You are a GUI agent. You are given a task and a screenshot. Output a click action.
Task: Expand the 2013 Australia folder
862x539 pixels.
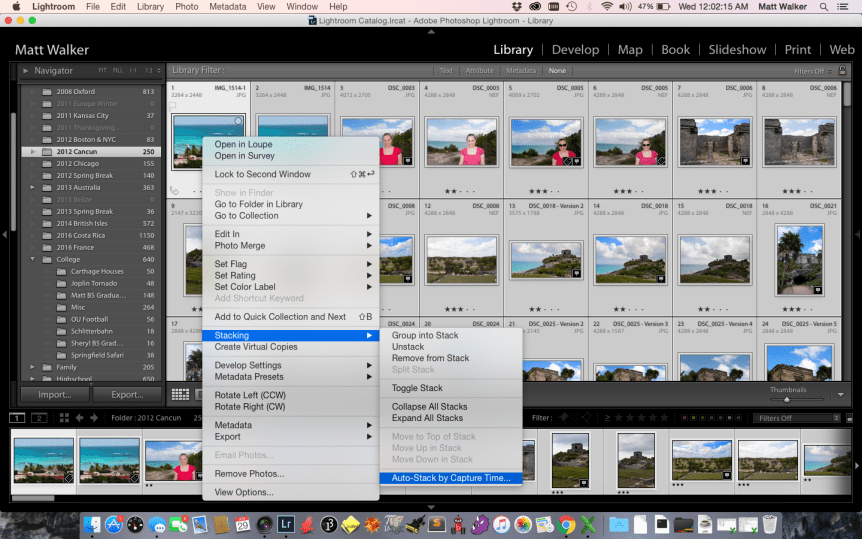(32, 188)
